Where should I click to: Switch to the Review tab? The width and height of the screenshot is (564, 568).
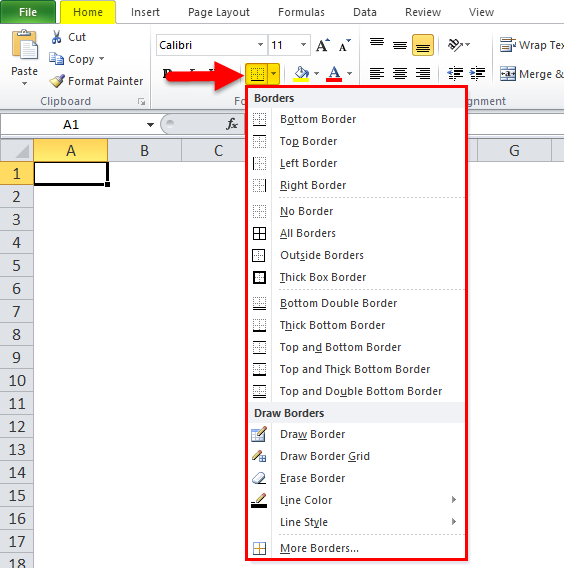tap(423, 12)
